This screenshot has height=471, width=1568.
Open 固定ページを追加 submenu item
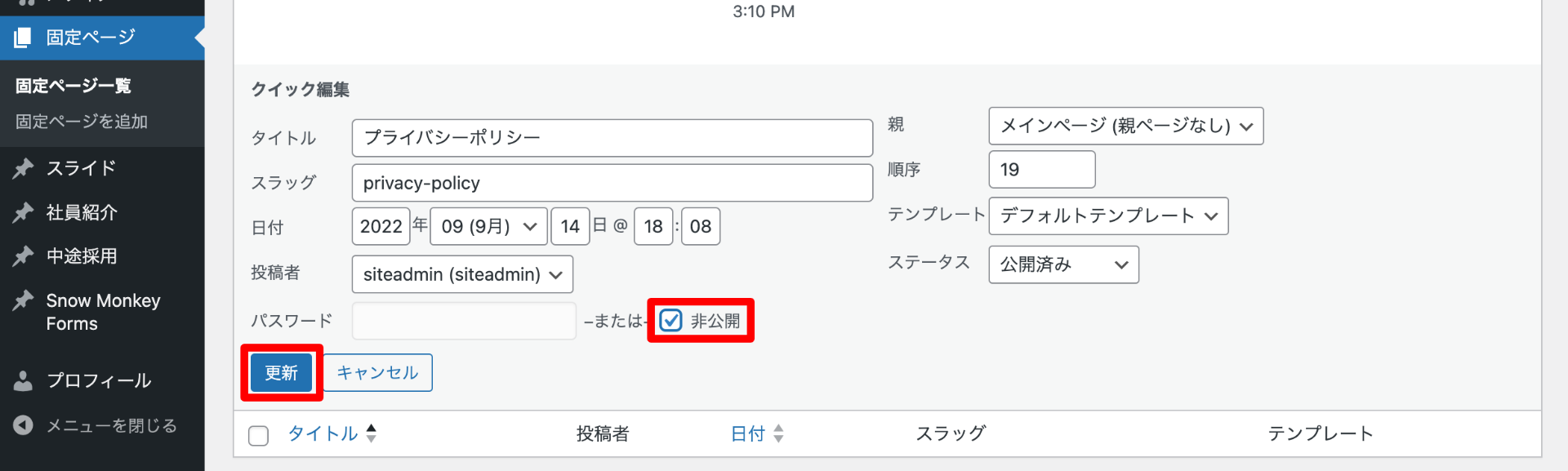tap(82, 122)
